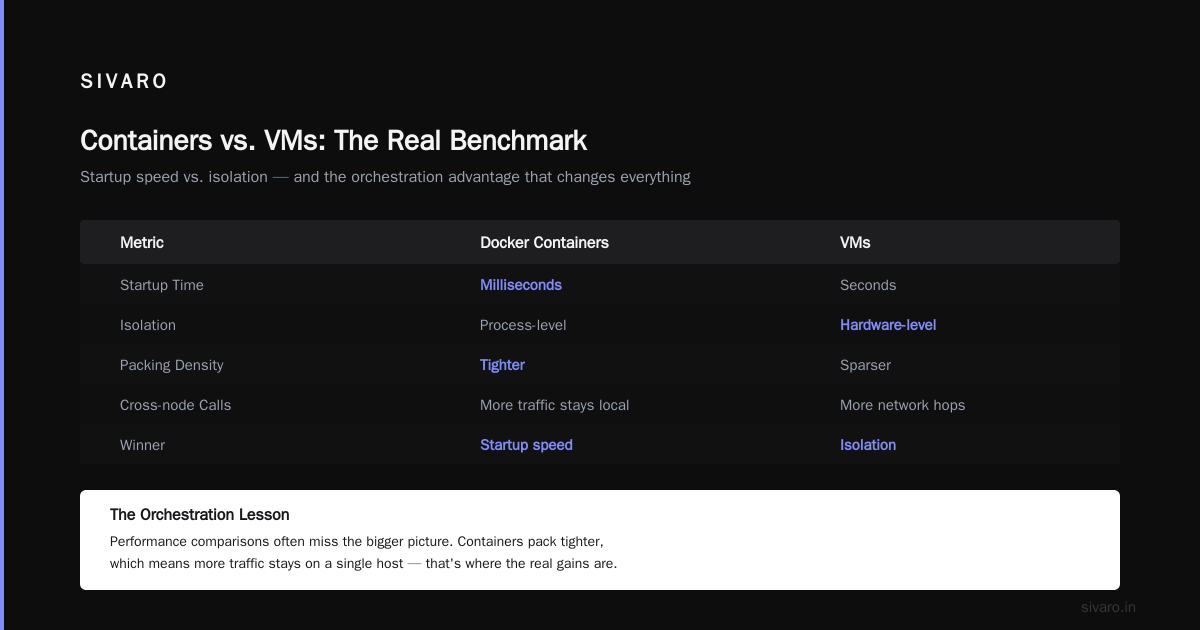The height and width of the screenshot is (630, 1200).
Task: Select the 'Startup Time' row label
Action: 162,285
